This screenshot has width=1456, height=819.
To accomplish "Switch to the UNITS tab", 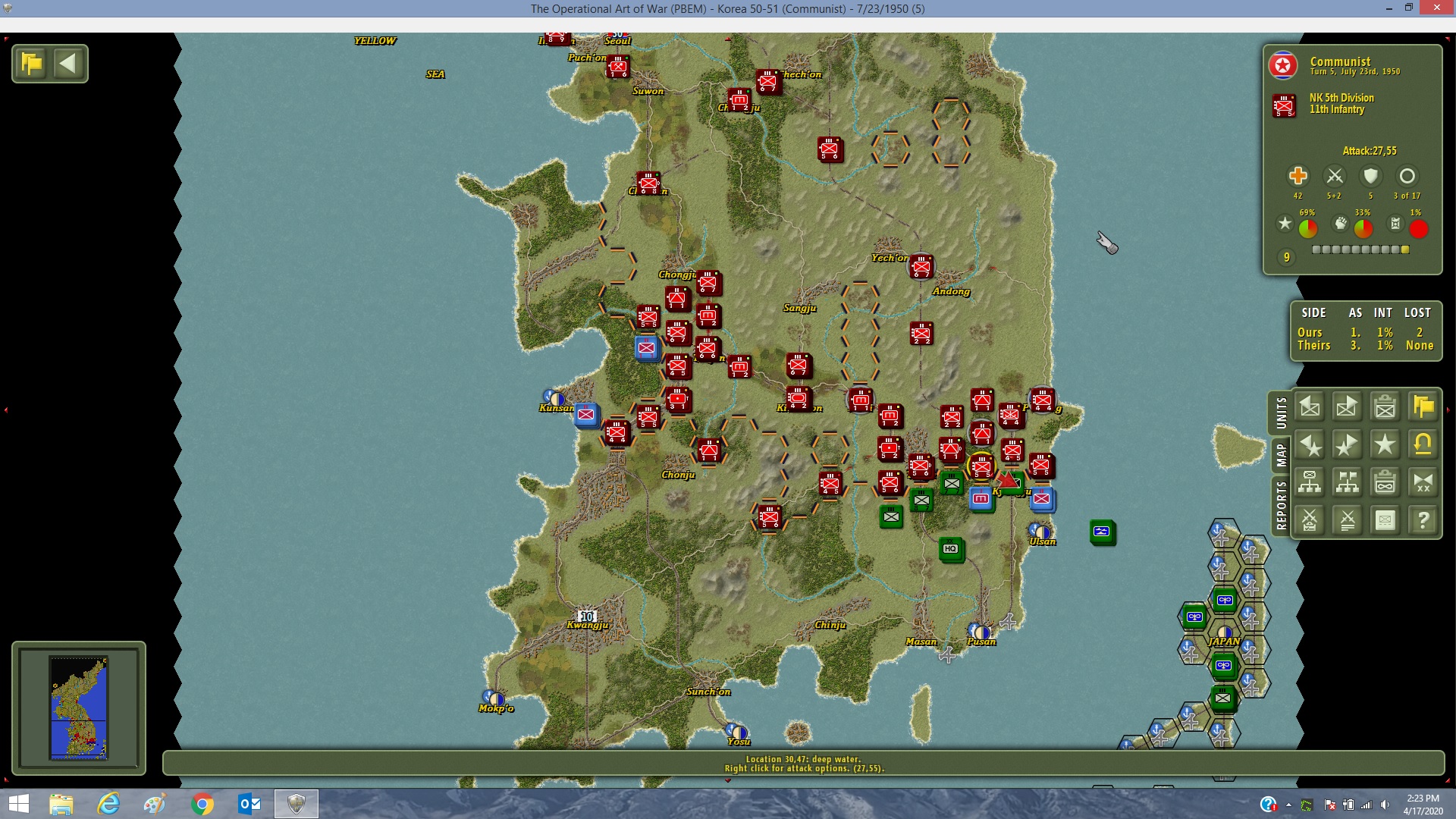I will click(x=1281, y=413).
